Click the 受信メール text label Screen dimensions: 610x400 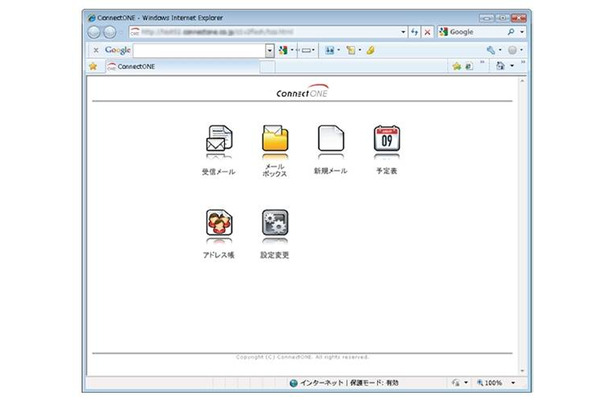218,172
